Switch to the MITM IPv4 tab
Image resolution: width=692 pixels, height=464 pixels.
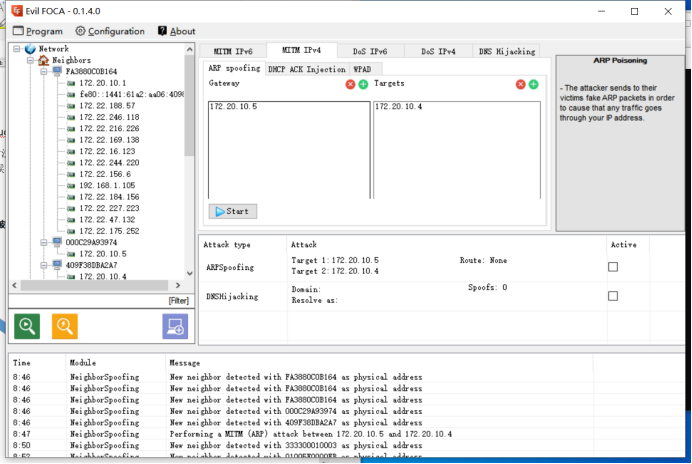(302, 50)
